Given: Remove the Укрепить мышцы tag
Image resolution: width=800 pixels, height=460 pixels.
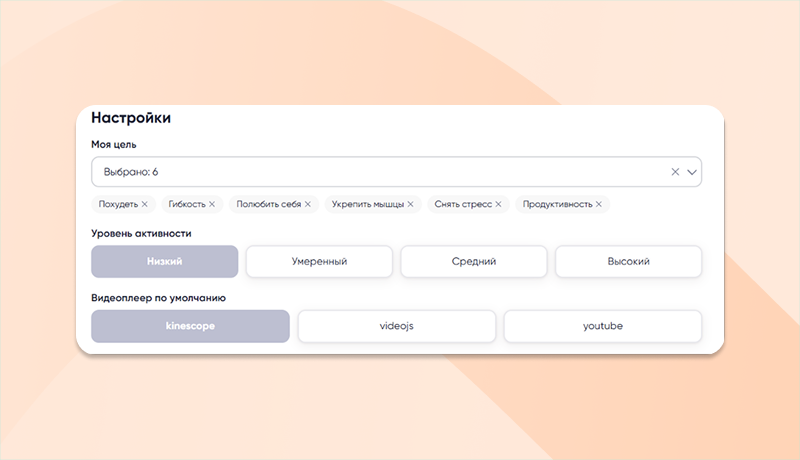Looking at the screenshot, I should (x=411, y=204).
